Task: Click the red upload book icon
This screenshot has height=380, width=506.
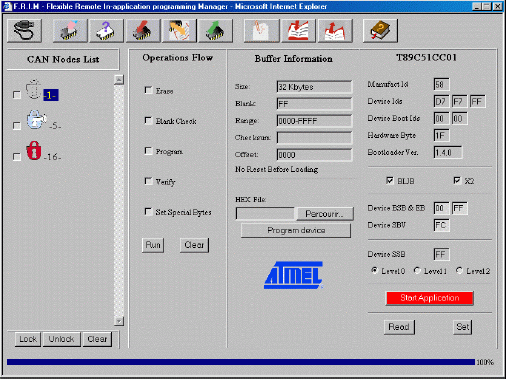Action: tap(335, 30)
